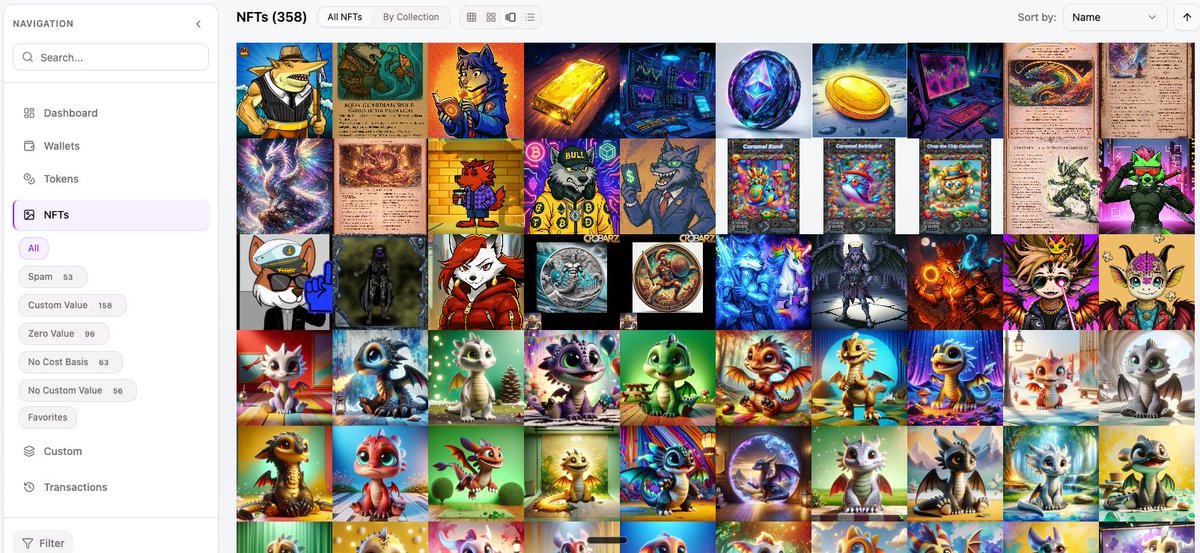The image size is (1200, 553).
Task: Open the gold bar NFT
Action: click(572, 90)
